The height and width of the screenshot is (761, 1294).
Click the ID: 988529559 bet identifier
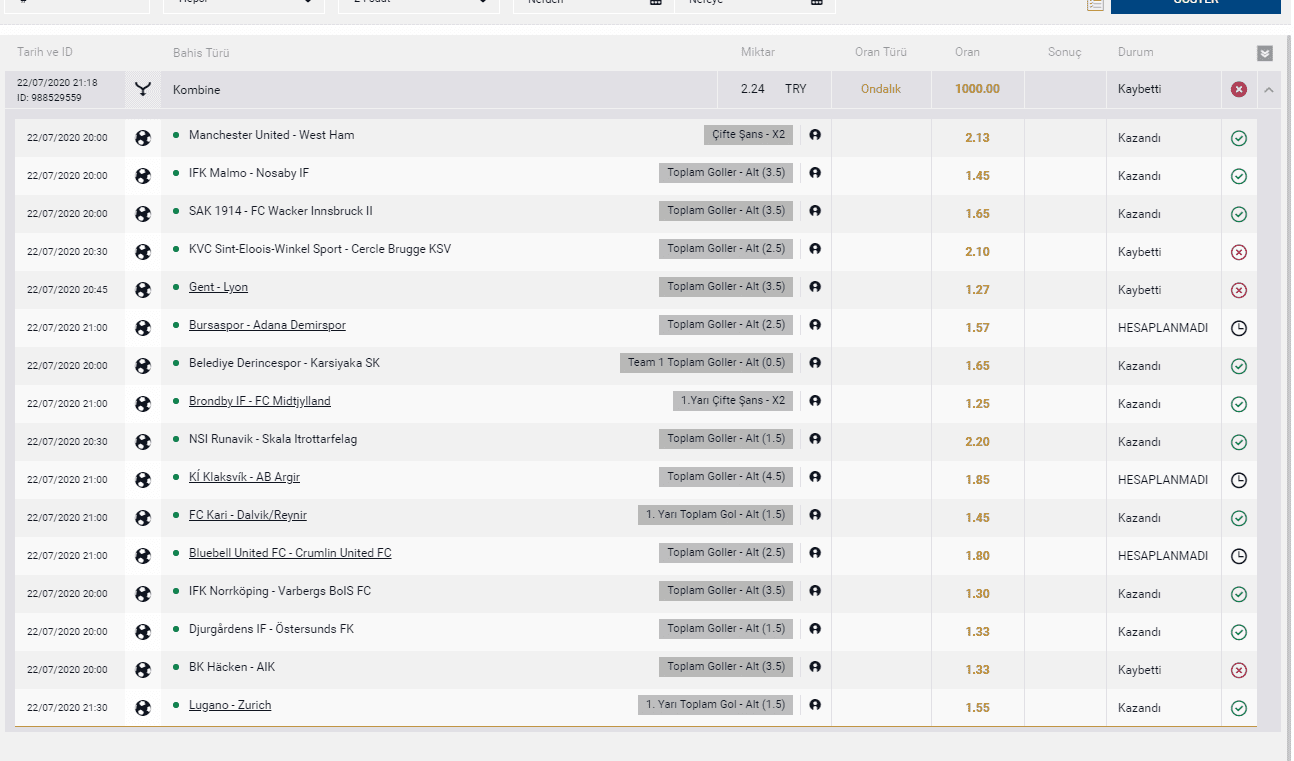pyautogui.click(x=49, y=98)
